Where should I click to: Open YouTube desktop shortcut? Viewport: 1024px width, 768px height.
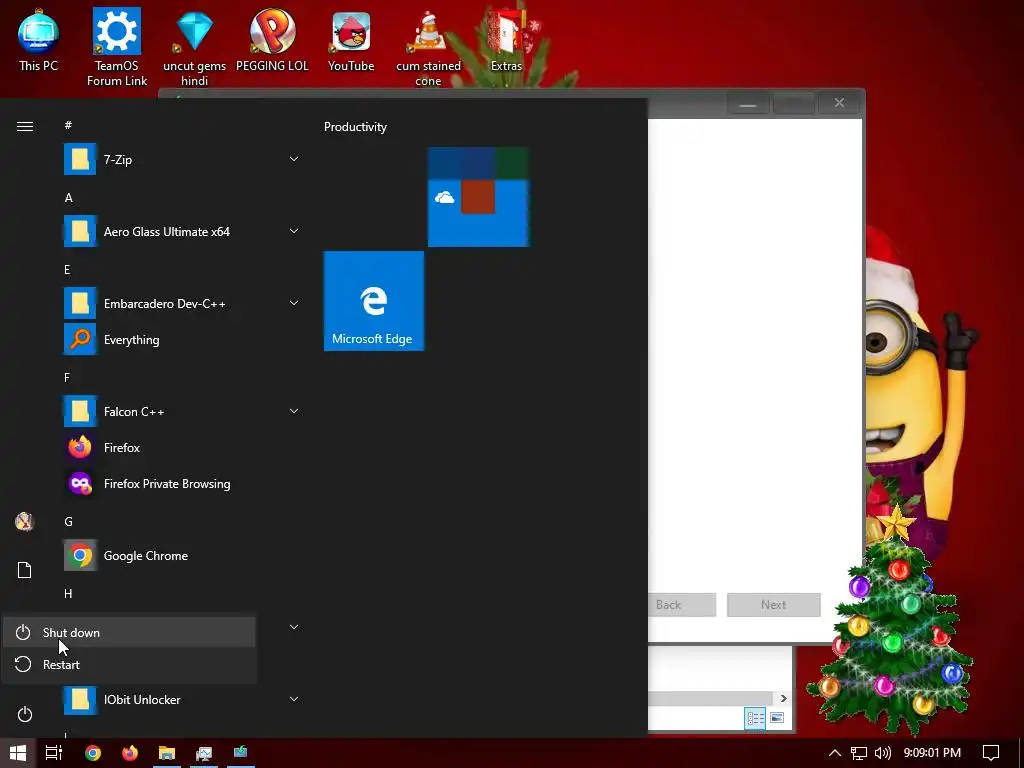[x=351, y=40]
